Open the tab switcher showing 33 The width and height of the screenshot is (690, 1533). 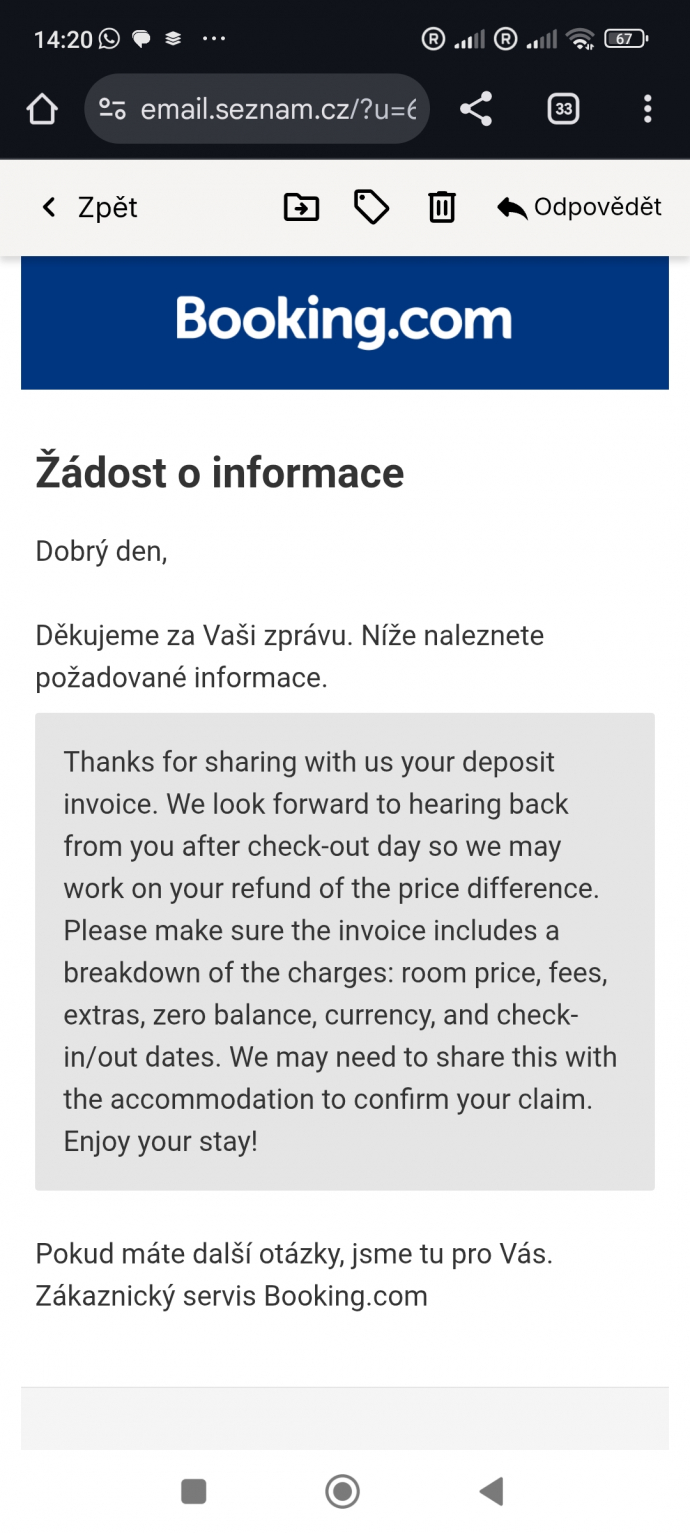[563, 109]
